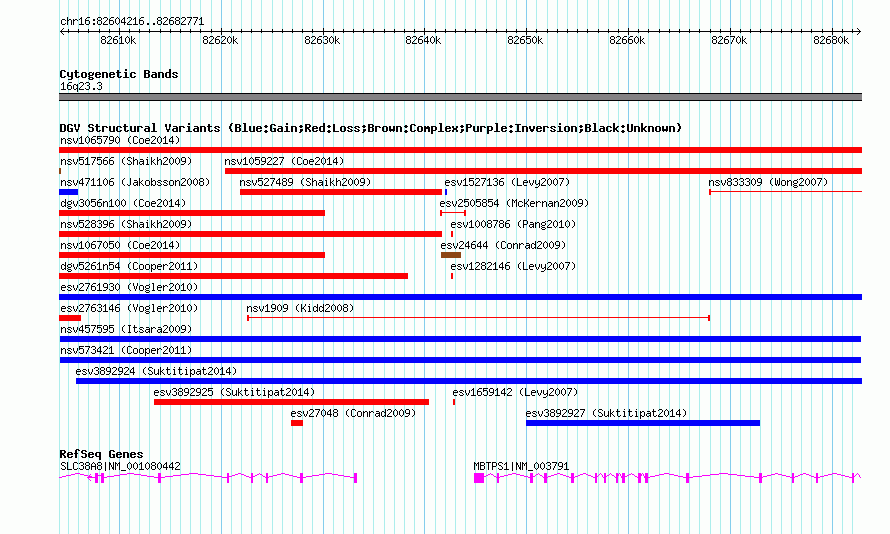Viewport: 890px width, 534px height.
Task: Click the 82610k ruler tick label
Action: point(117,40)
